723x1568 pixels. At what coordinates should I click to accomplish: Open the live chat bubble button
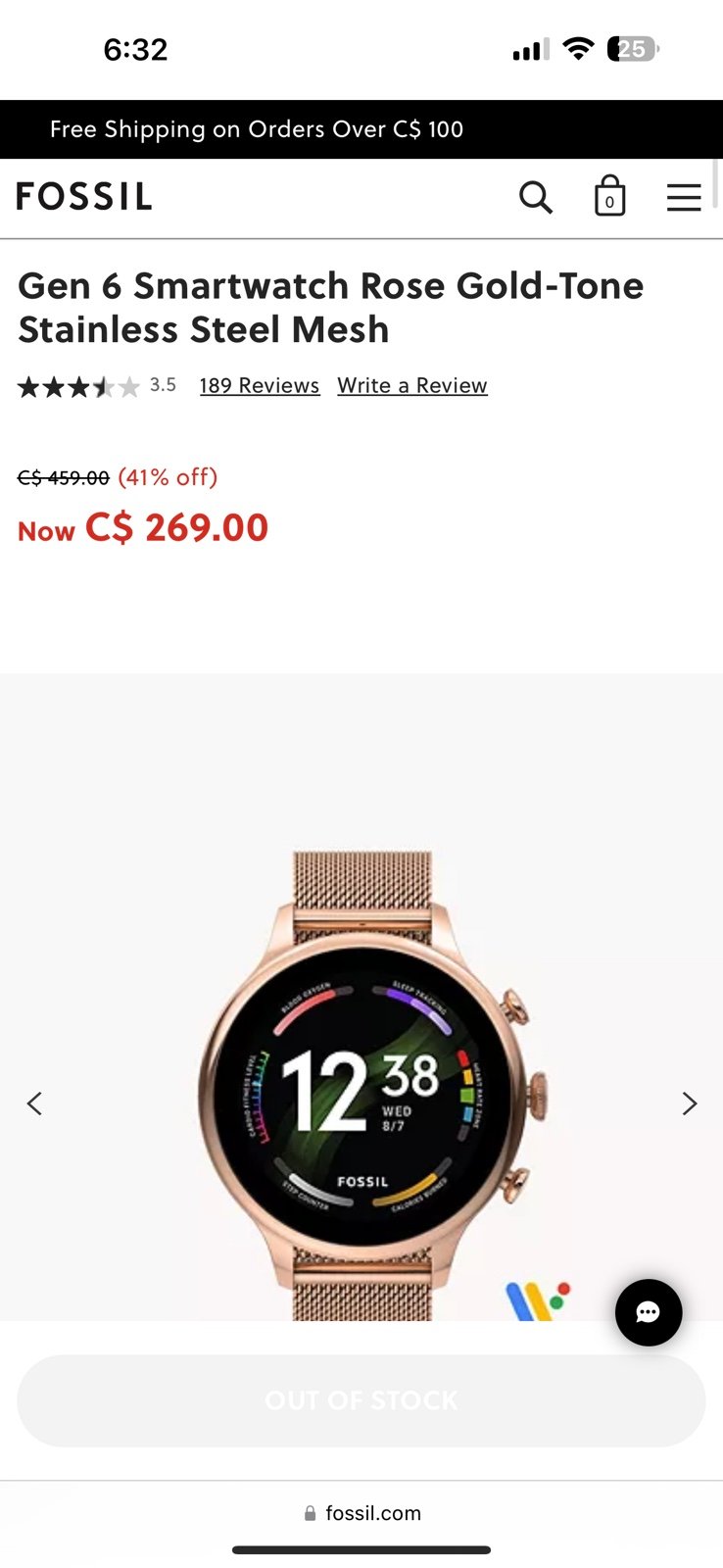tap(649, 1312)
